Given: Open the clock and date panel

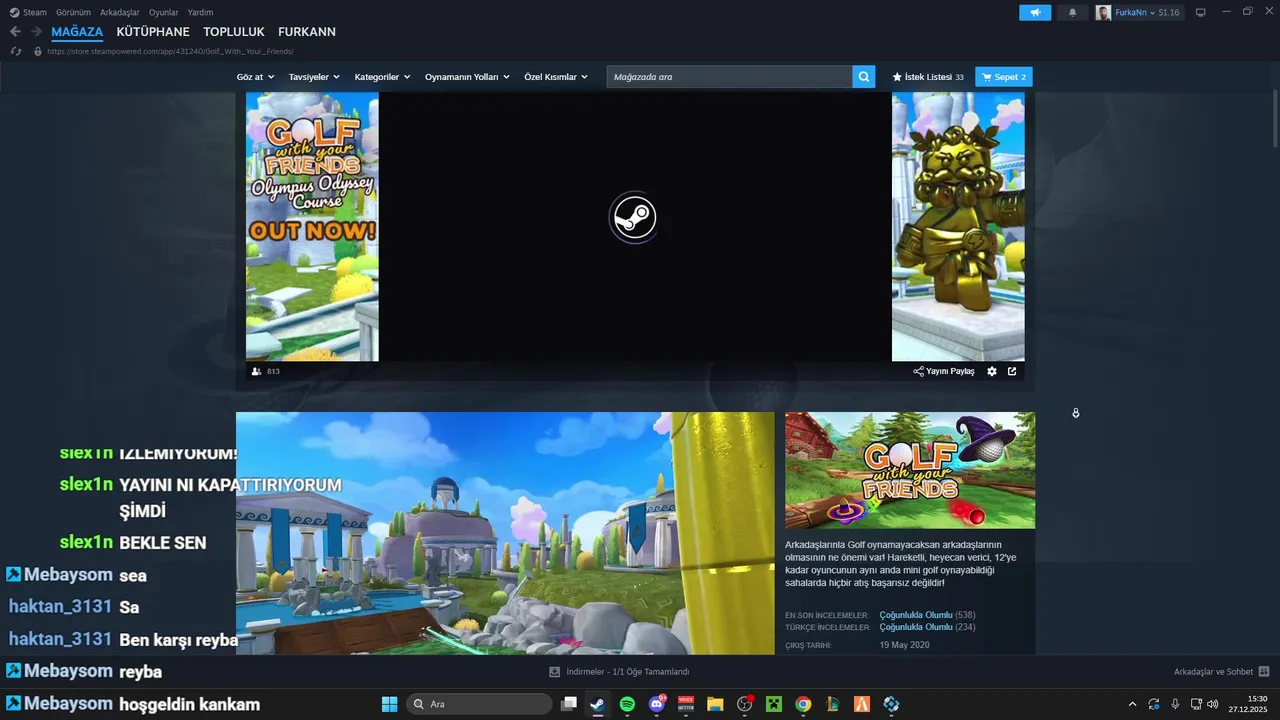Looking at the screenshot, I should click(1248, 704).
